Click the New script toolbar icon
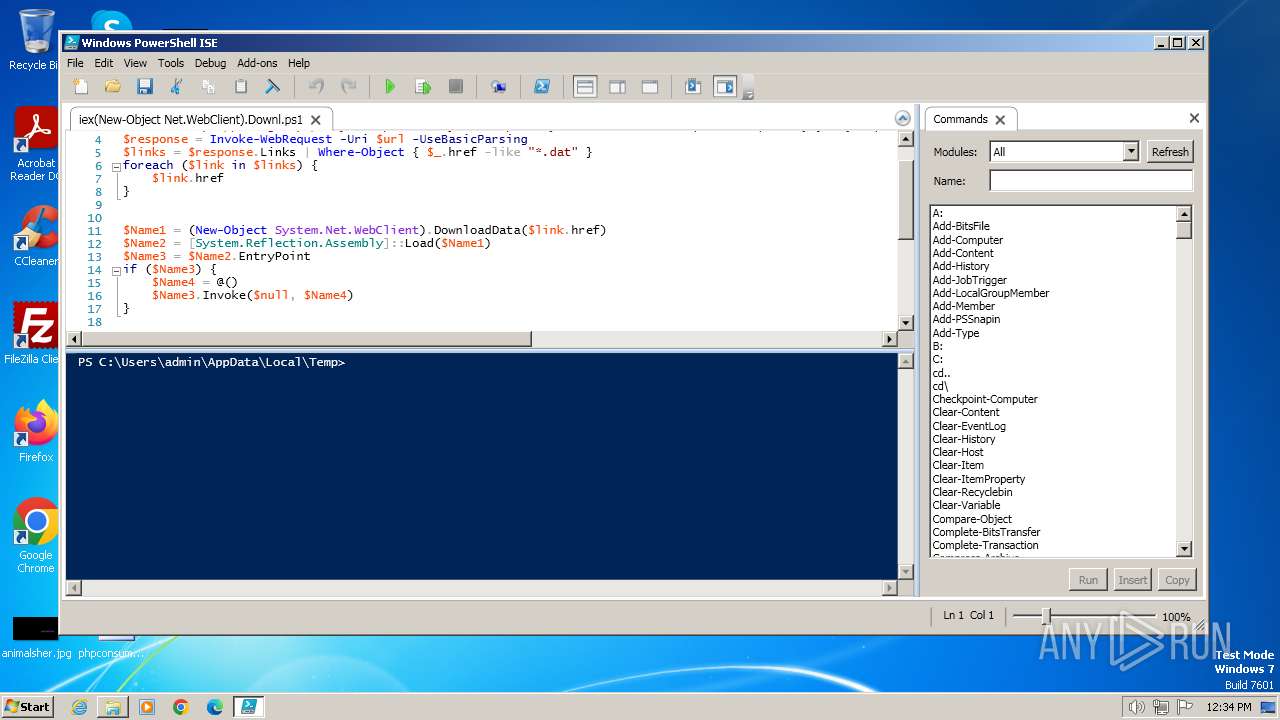 click(81, 87)
